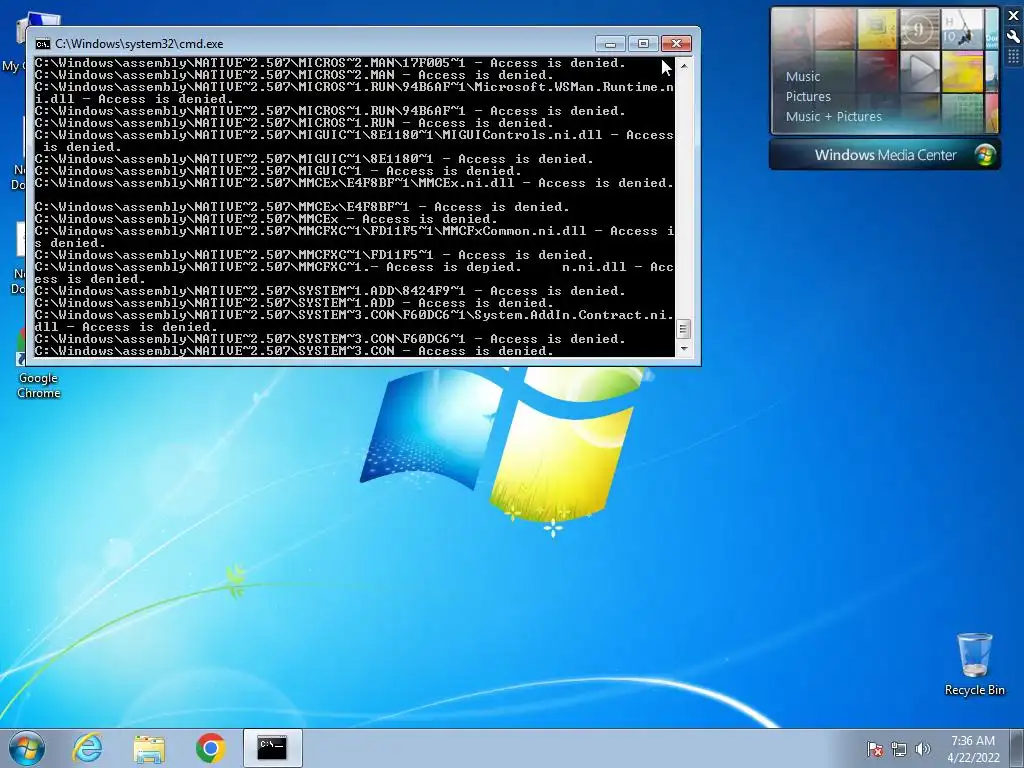Click the climber album thumbnail
This screenshot has height=768, width=1024.
point(963,29)
